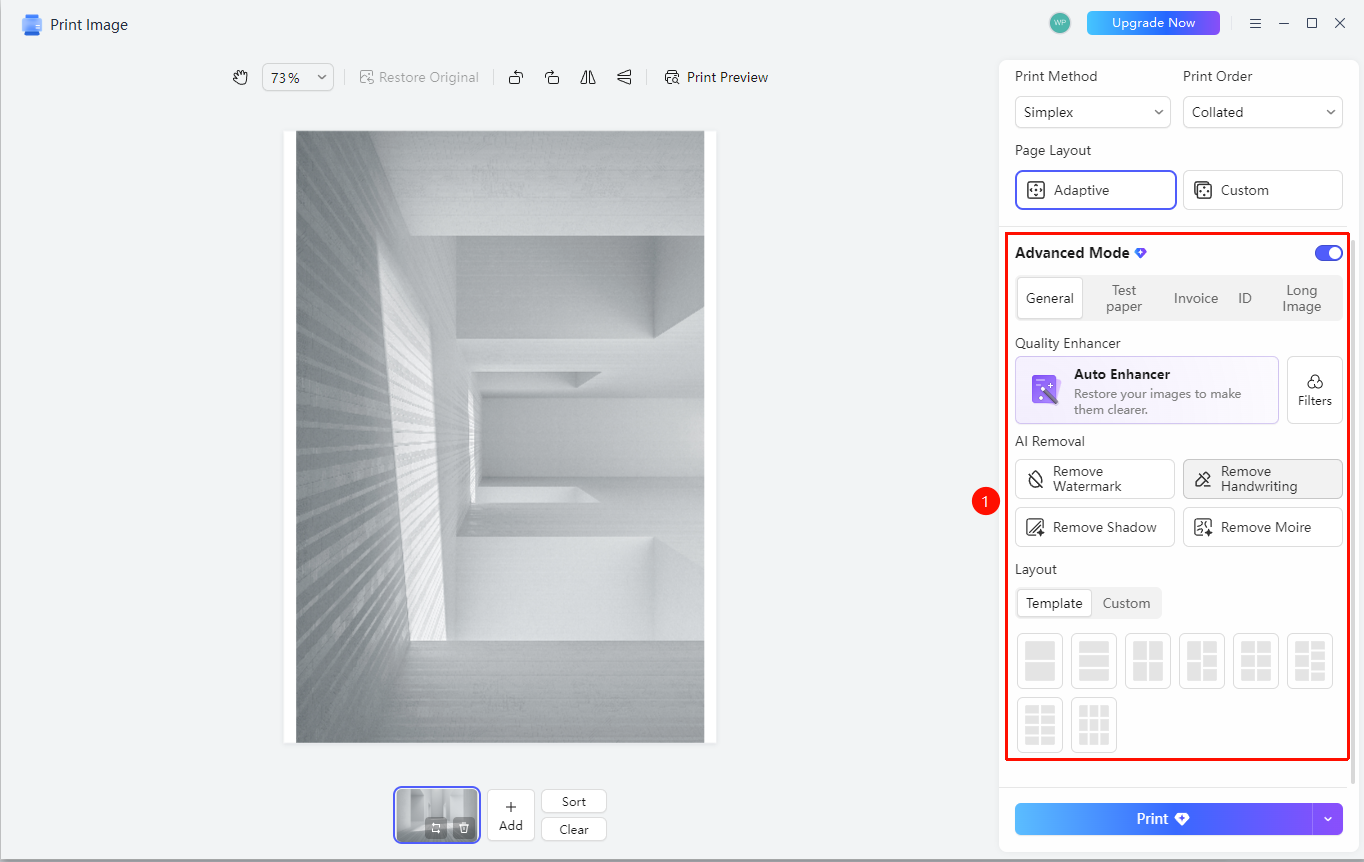Switch to ID tab
This screenshot has width=1364, height=862.
click(x=1245, y=298)
